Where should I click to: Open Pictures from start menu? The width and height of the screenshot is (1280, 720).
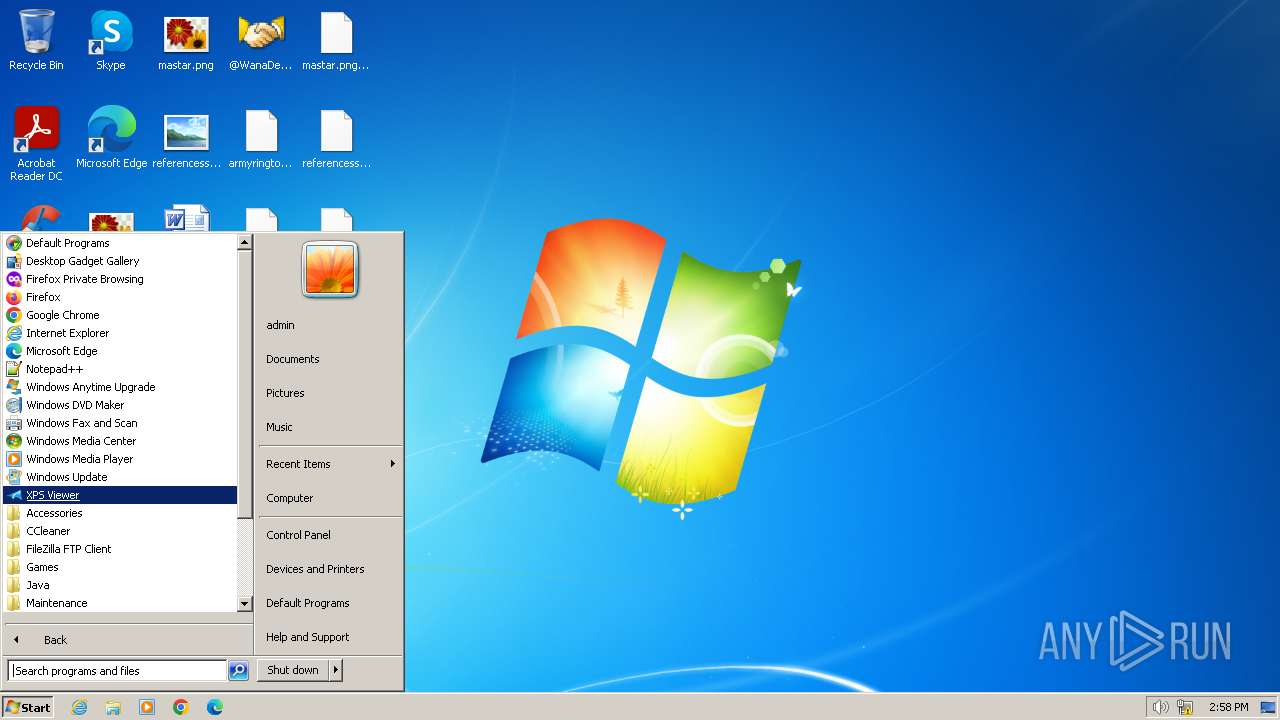point(330,393)
